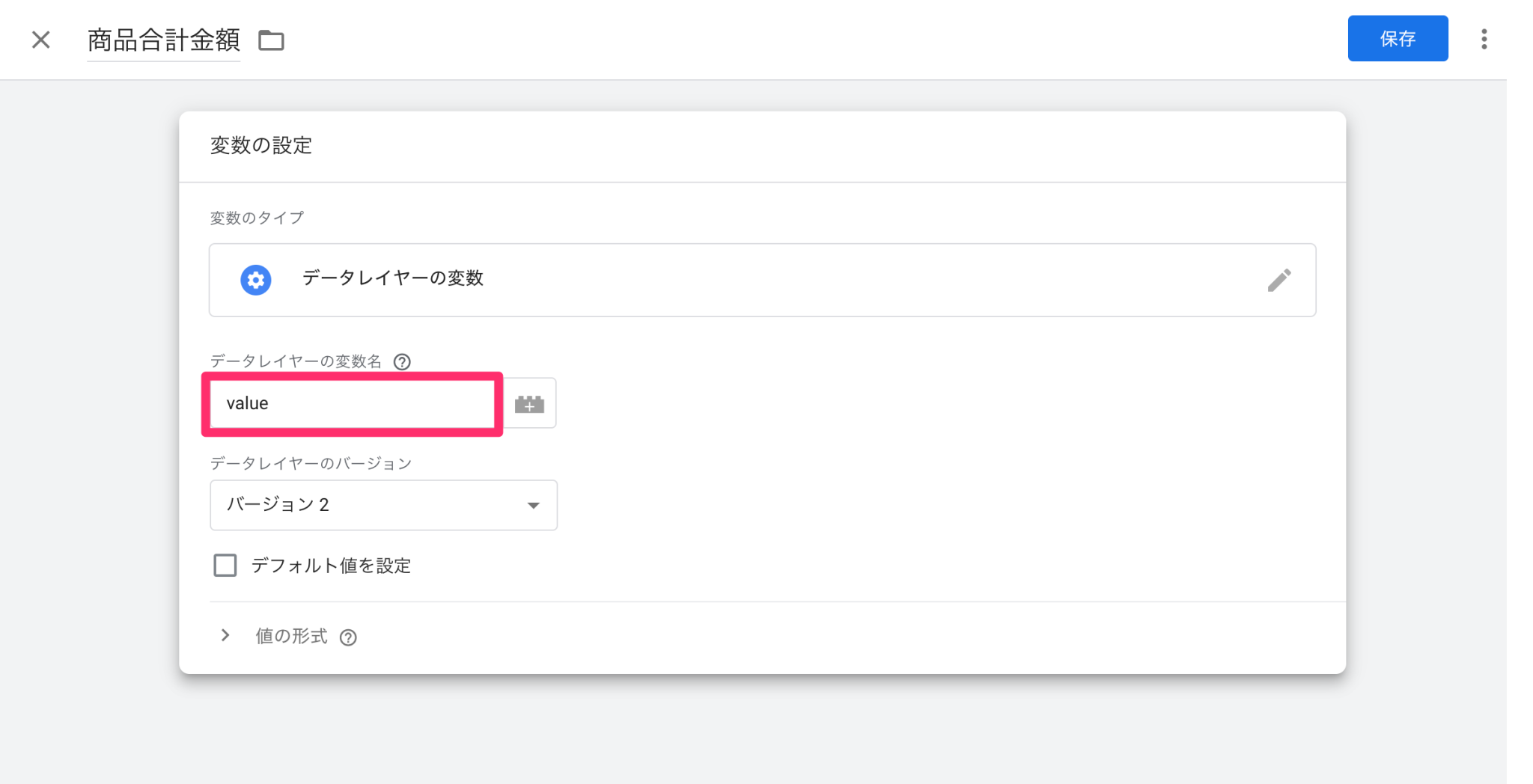This screenshot has width=1533, height=784.
Task: Click the dropdown arrow beside バージョン 2
Action: point(533,505)
